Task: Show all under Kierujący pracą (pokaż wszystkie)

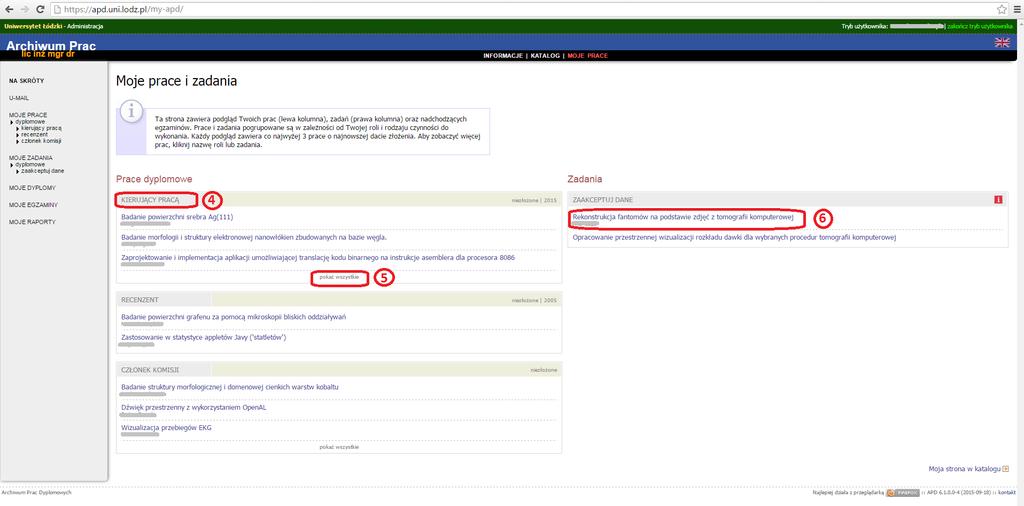Action: click(x=339, y=277)
